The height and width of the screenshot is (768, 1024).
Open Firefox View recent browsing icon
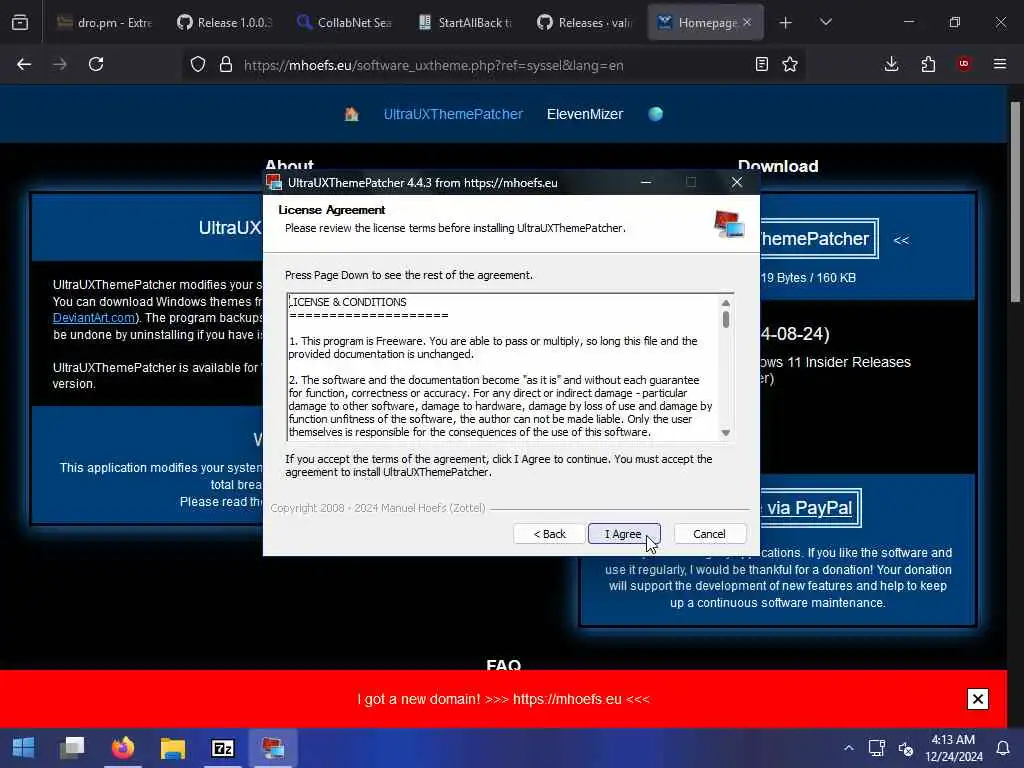[x=20, y=22]
